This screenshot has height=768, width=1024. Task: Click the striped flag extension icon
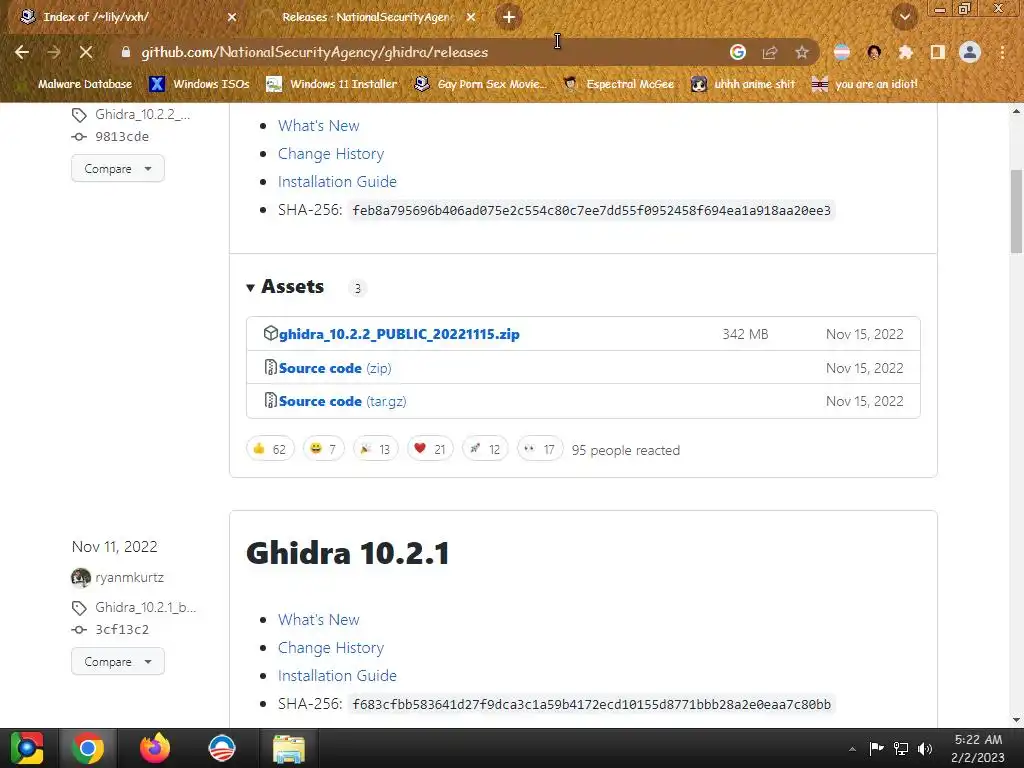842,52
